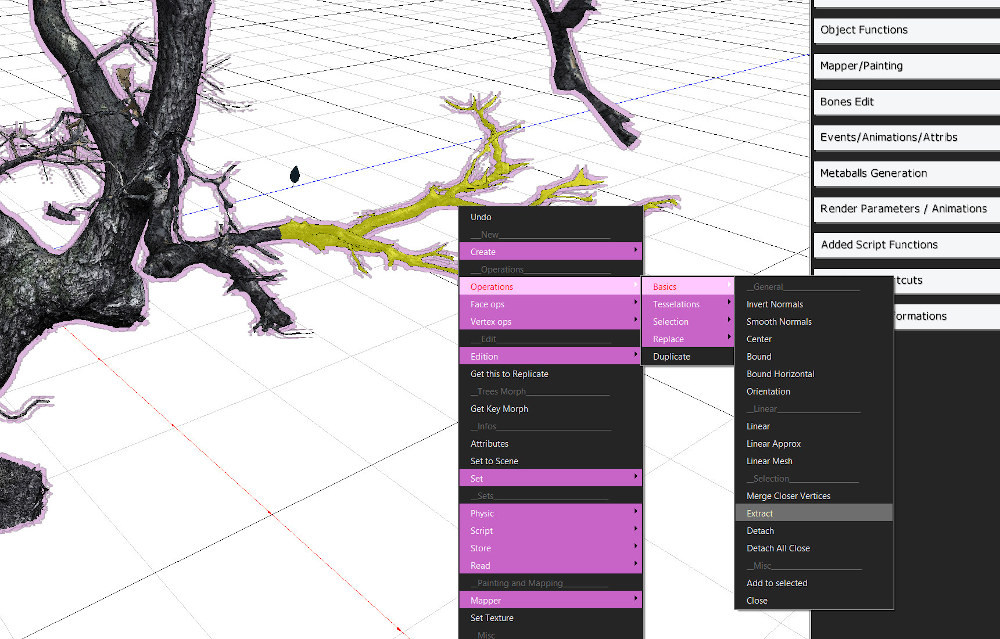Open Events/Animations/Attribs panel
The height and width of the screenshot is (639, 1000).
907,137
